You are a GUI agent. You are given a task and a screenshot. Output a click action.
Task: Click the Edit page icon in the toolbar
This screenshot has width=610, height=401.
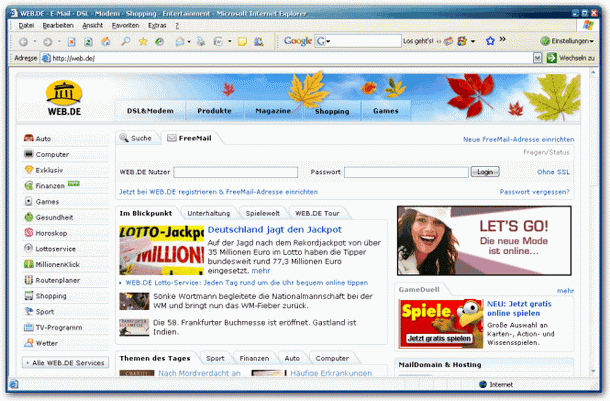coord(218,41)
